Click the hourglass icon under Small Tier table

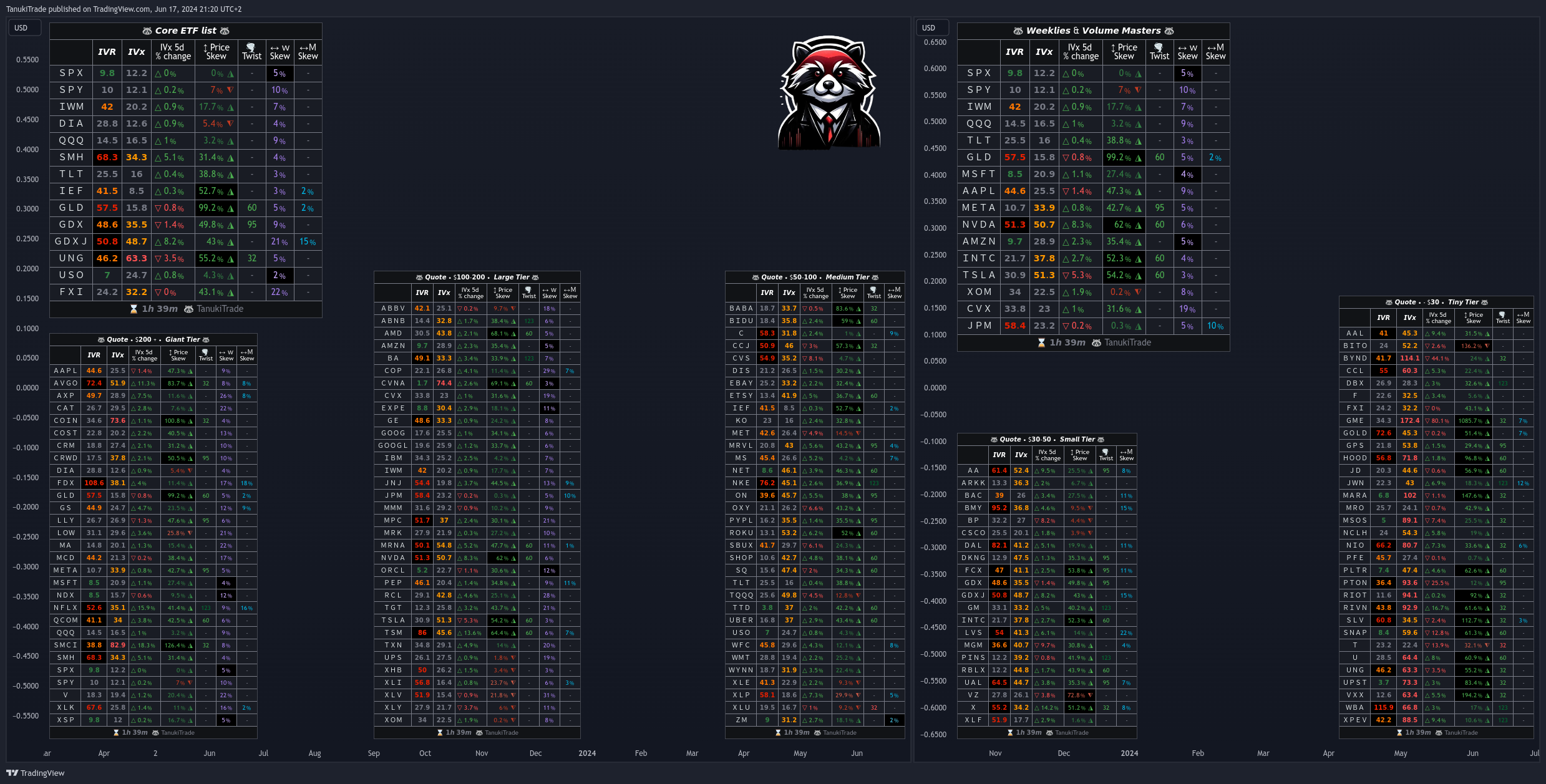(1010, 733)
